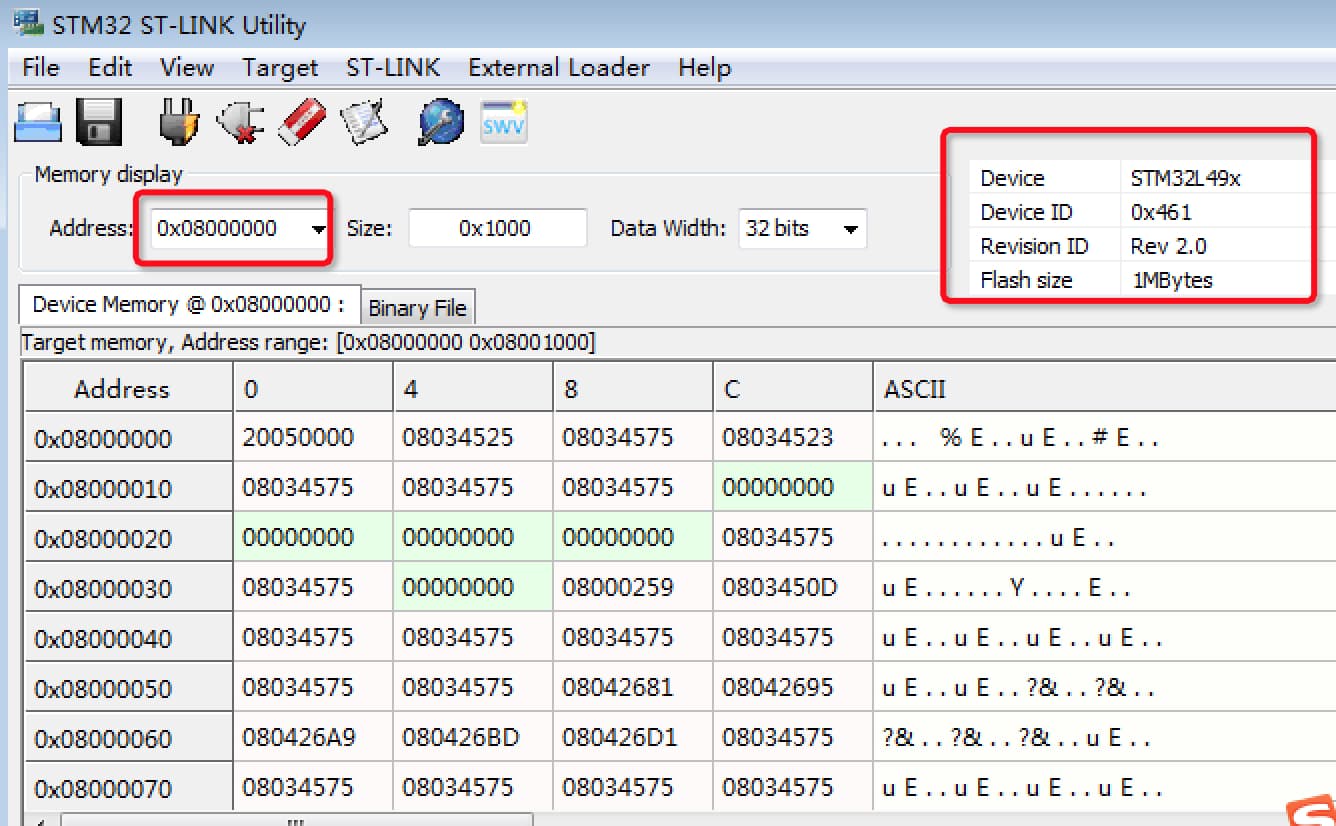Click the Open file toolbar icon
The height and width of the screenshot is (826, 1336).
pos(38,122)
